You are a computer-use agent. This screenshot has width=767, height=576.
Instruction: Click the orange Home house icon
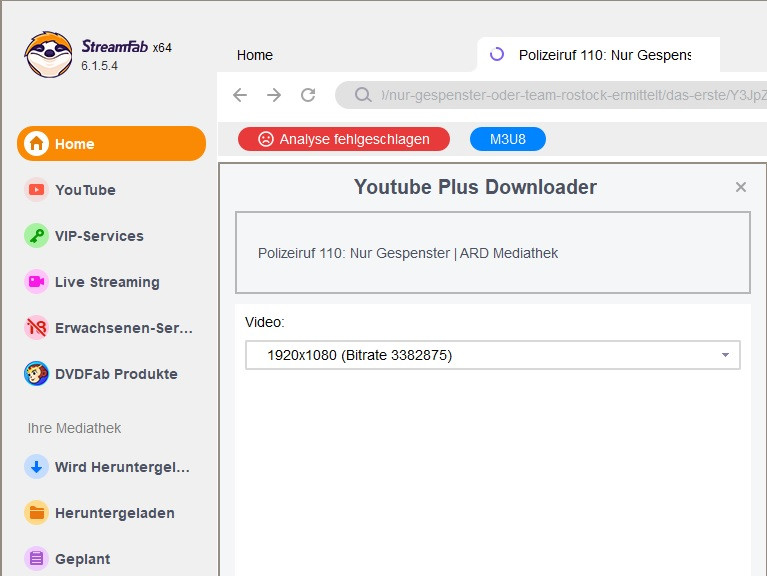[x=37, y=144]
